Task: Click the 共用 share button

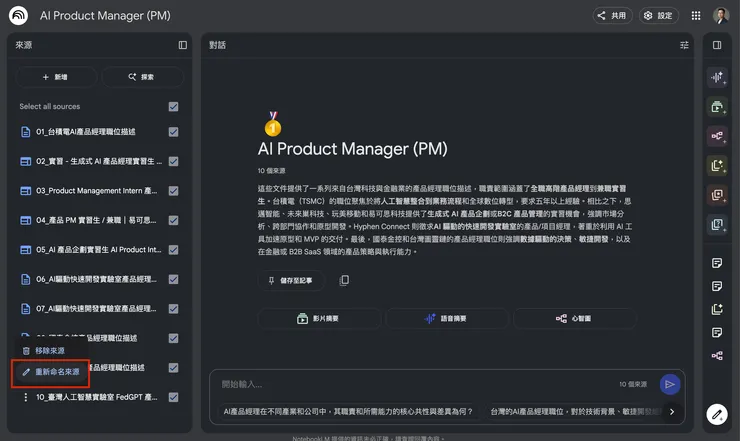Action: (x=613, y=16)
